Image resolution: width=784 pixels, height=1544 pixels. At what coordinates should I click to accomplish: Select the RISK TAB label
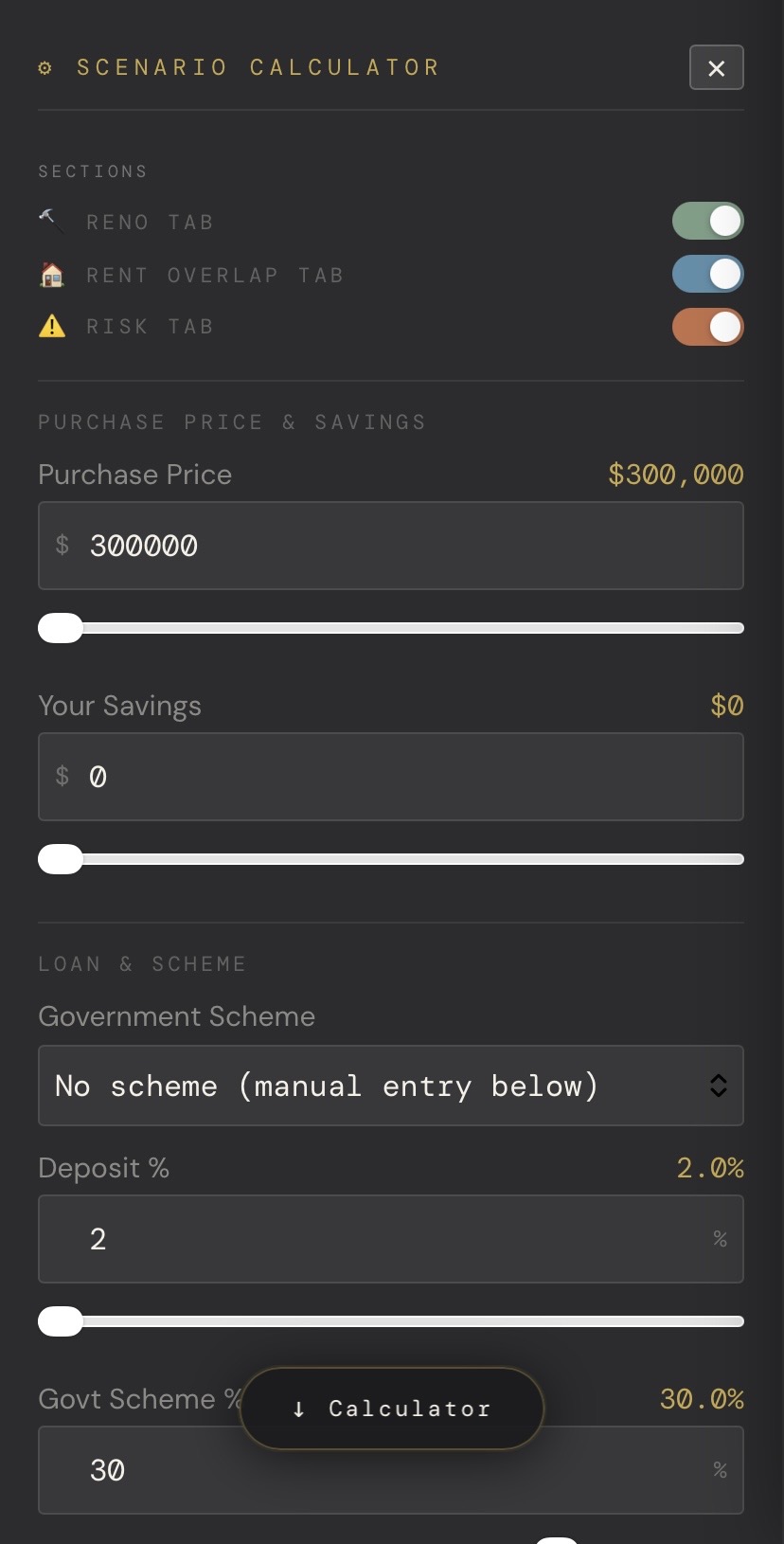click(150, 325)
